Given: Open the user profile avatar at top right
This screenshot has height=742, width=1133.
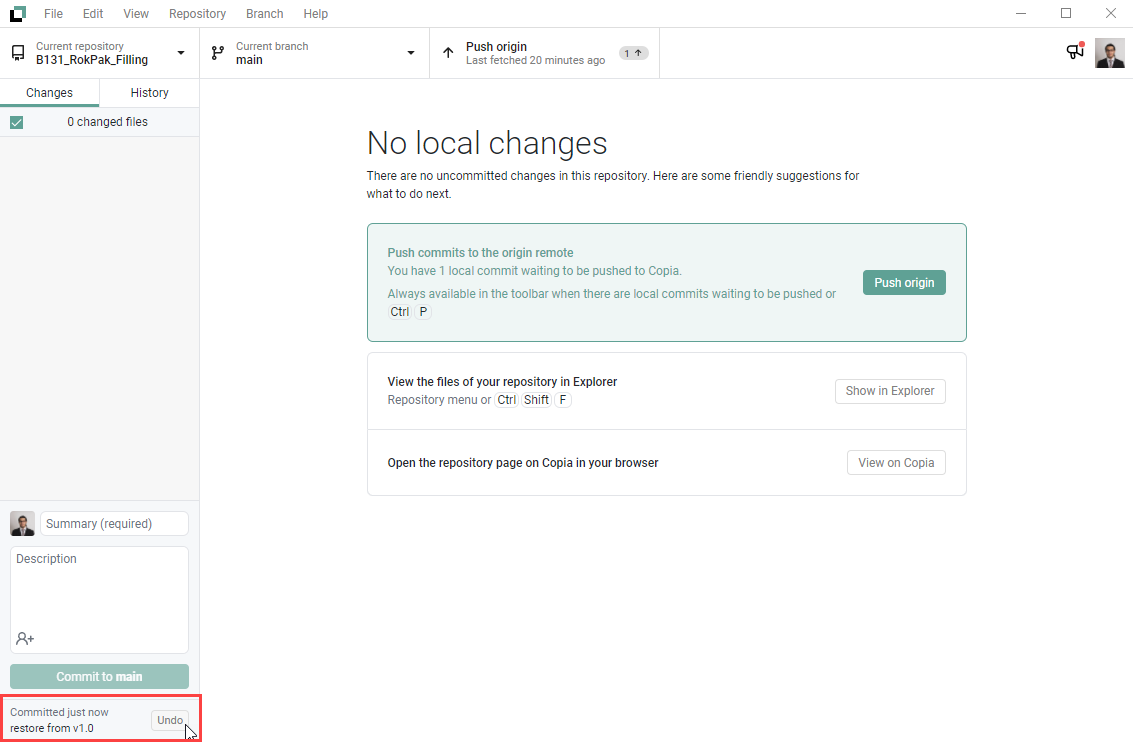Looking at the screenshot, I should [x=1109, y=53].
